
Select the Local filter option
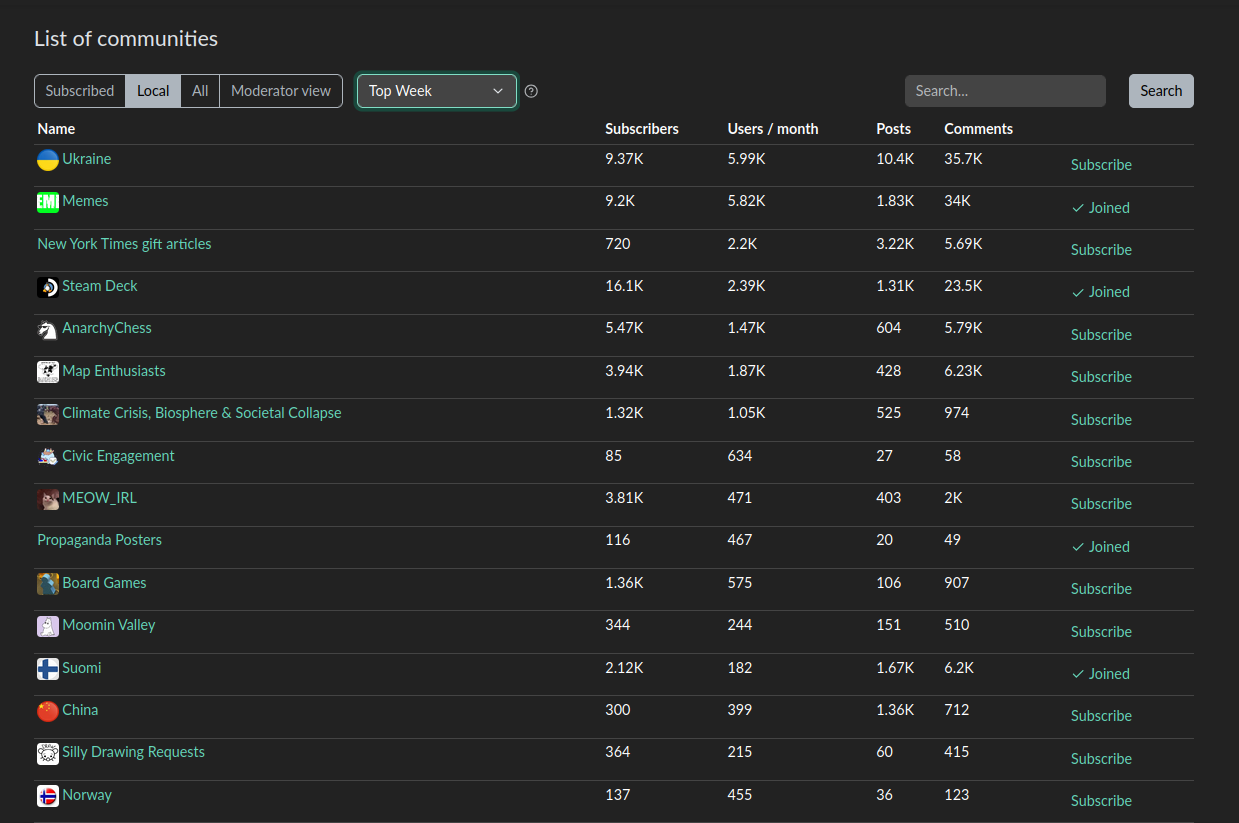click(x=153, y=91)
